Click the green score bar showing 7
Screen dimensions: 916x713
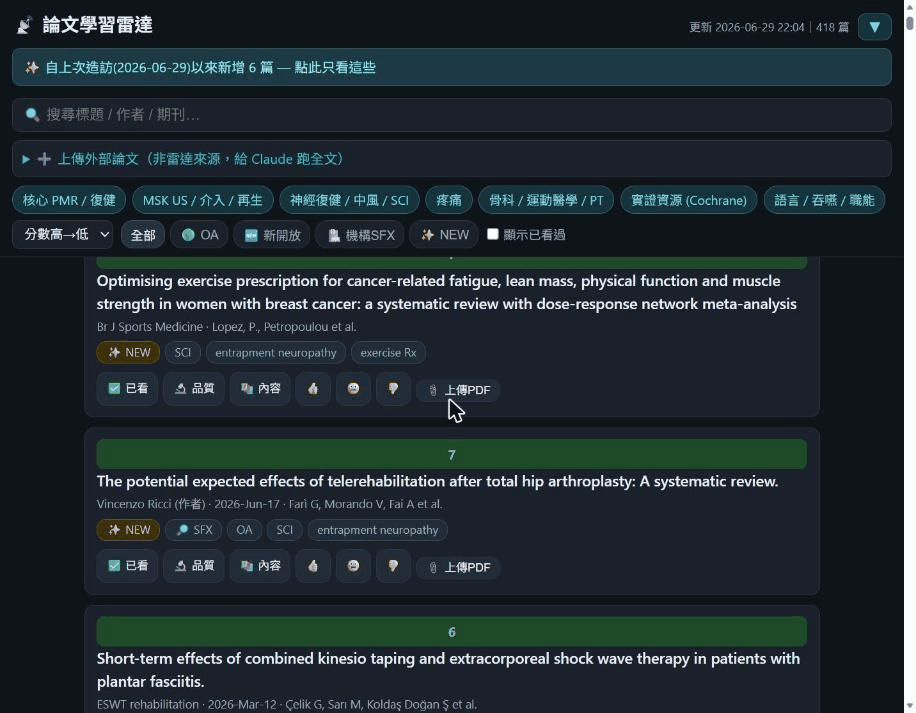452,454
